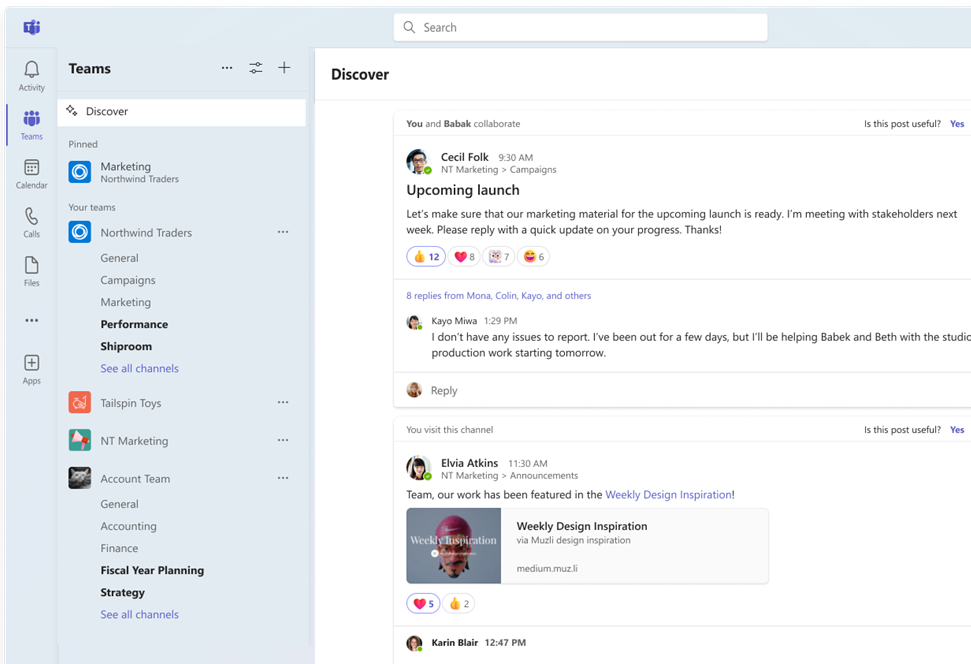This screenshot has height=664, width=971.
Task: Switch to the Discover channel
Action: pos(107,111)
